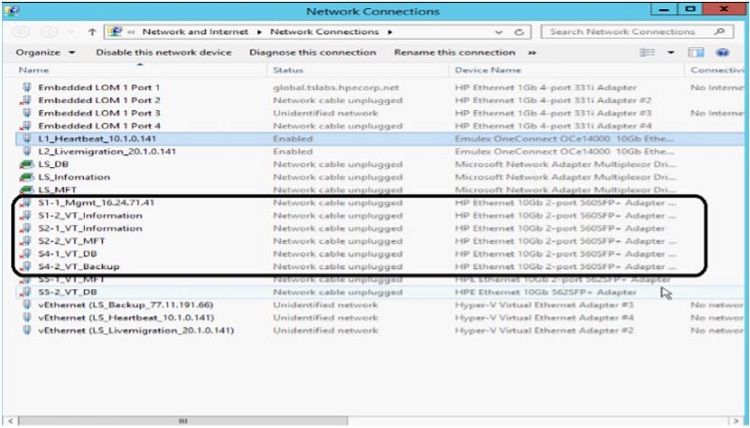
Task: Click the S4-2_VT_Backup adapter icon
Action: [26, 267]
